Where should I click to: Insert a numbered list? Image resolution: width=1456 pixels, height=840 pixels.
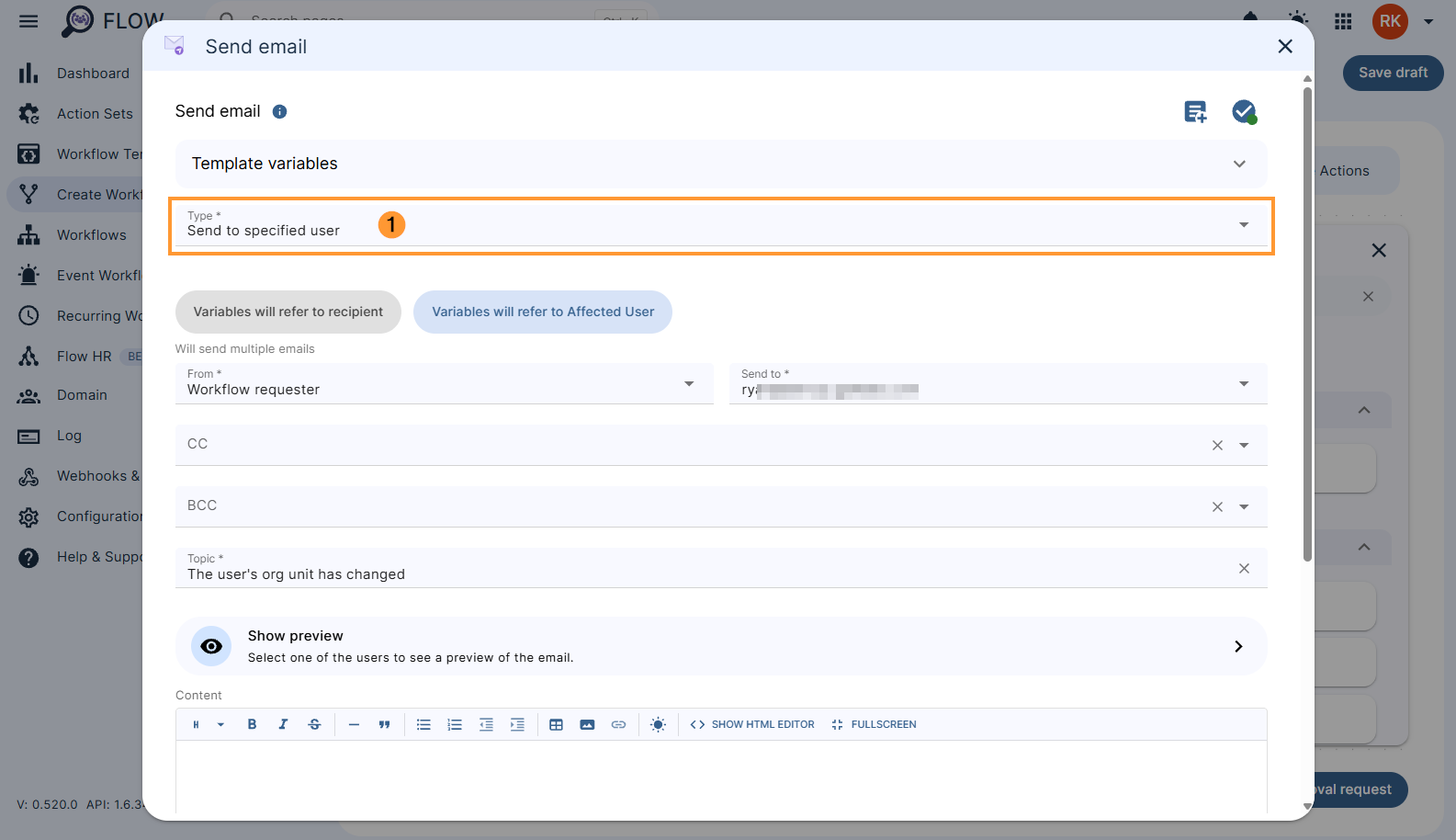(455, 724)
